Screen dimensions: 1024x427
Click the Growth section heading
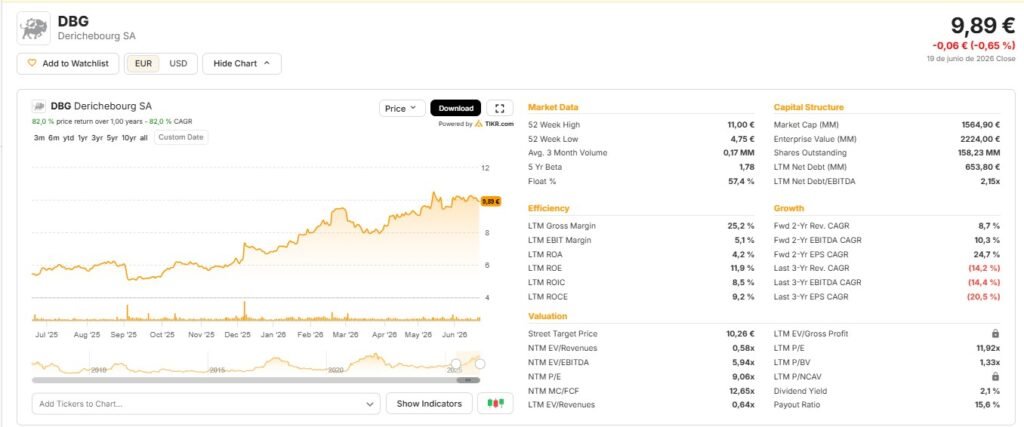coord(789,208)
